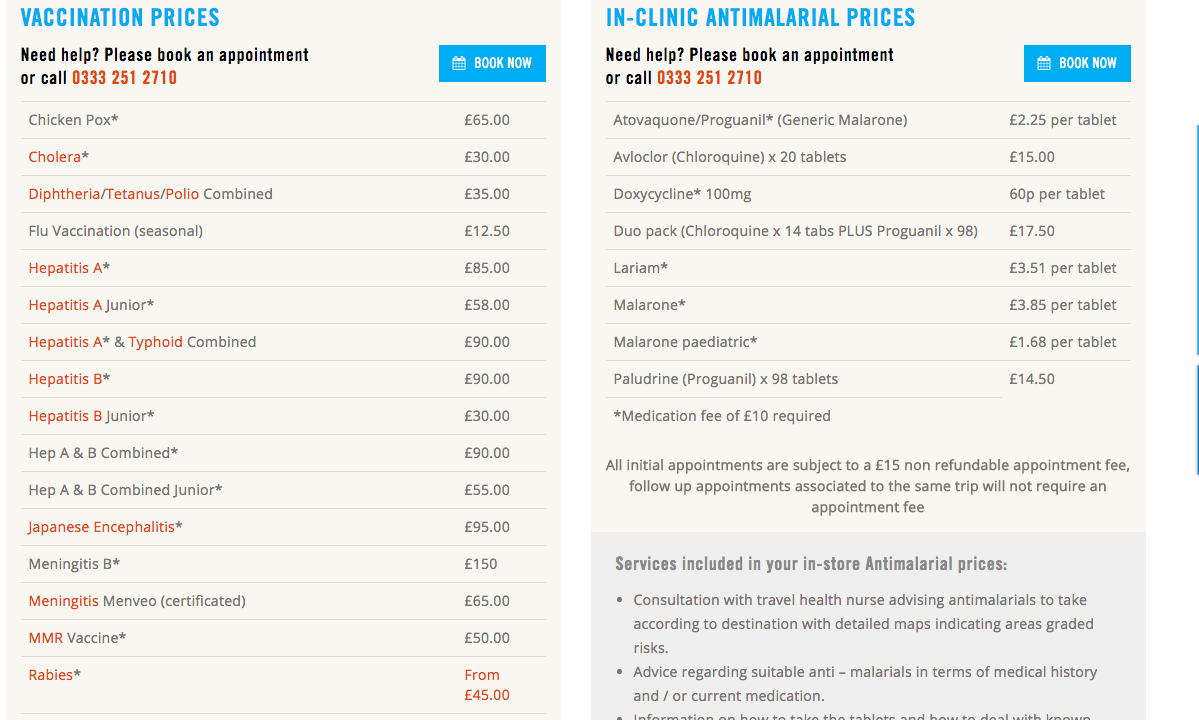The height and width of the screenshot is (720, 1199).
Task: Follow the Tetanus link
Action: coord(133,194)
